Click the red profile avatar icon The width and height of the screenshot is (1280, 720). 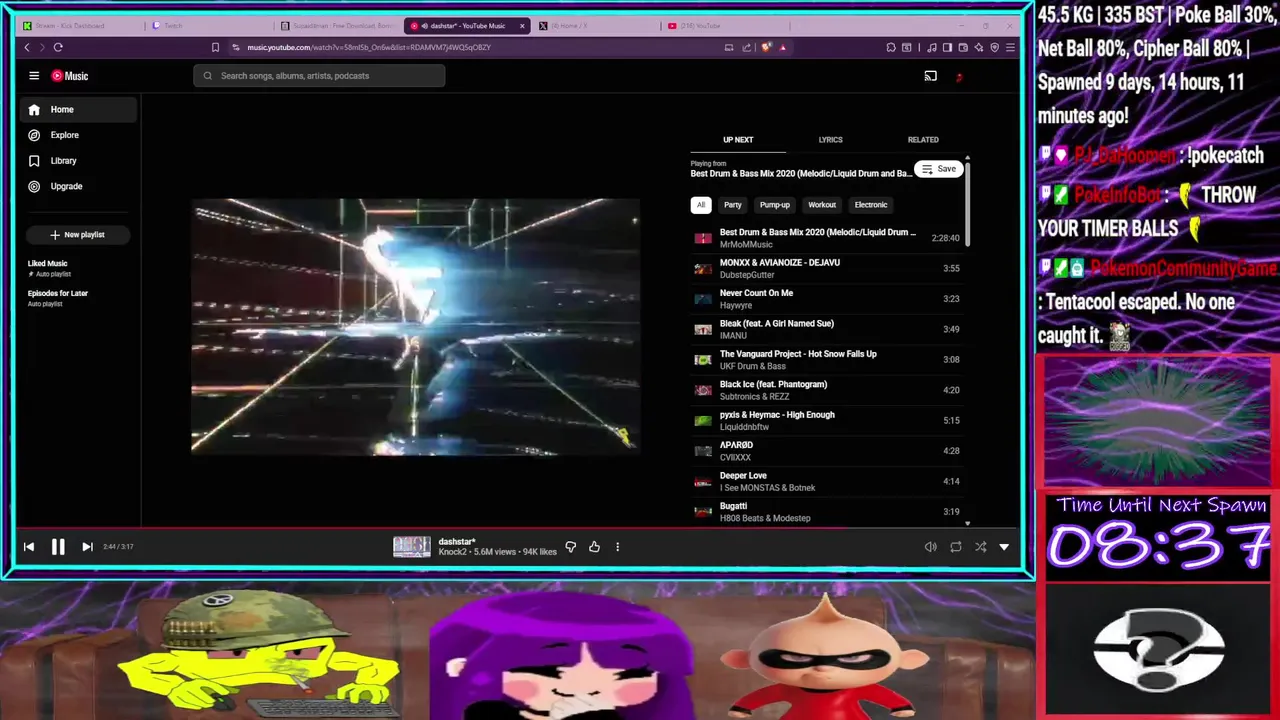(959, 76)
